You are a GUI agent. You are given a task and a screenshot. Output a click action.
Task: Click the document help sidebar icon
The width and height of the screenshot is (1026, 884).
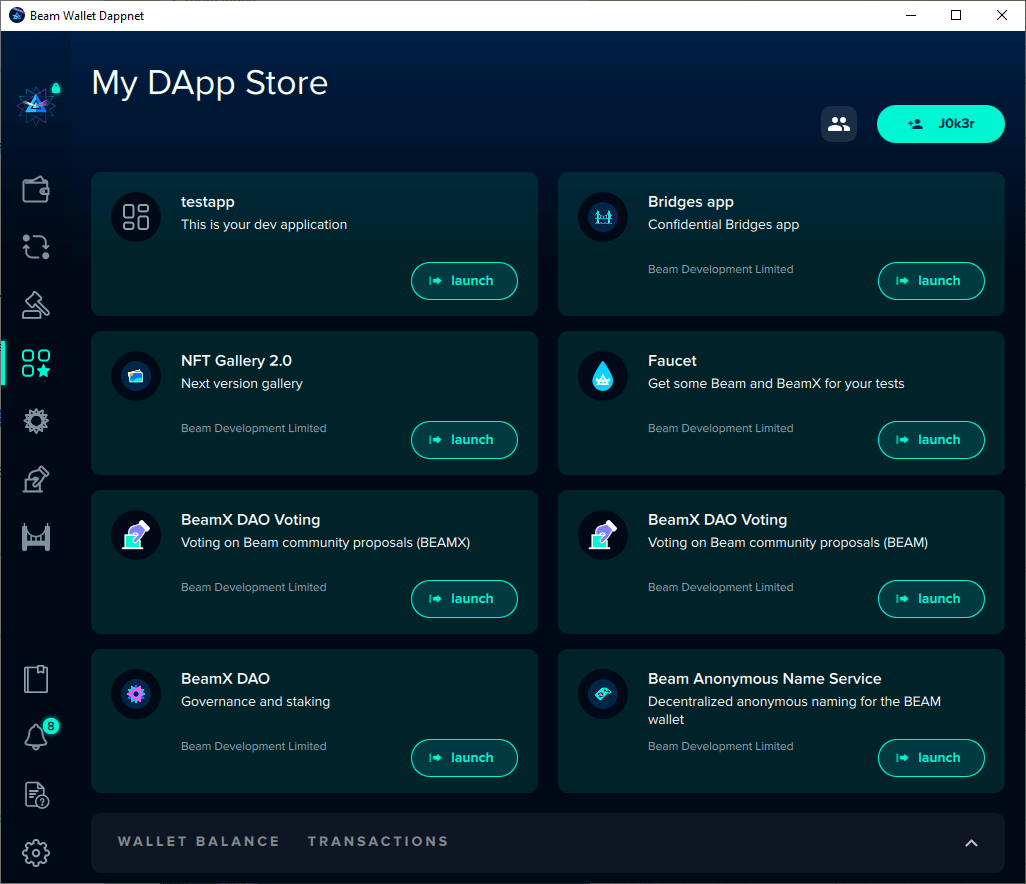36,795
